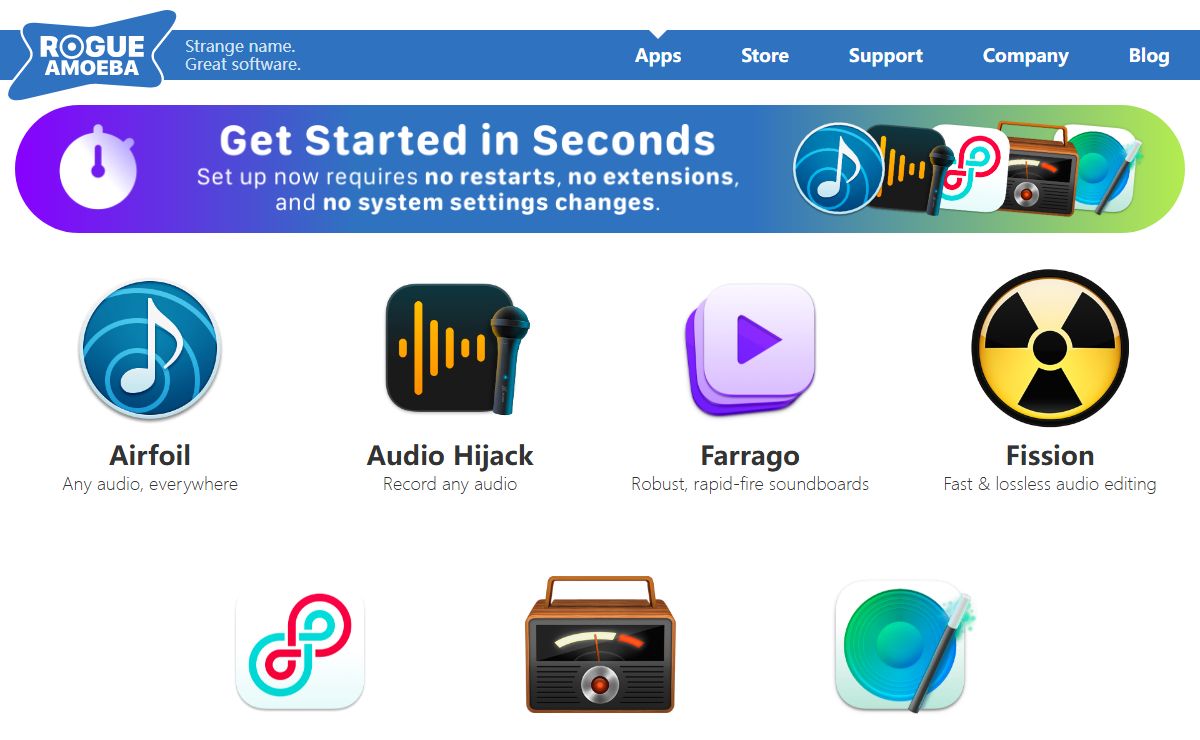Open the Support section
This screenshot has width=1200, height=740.
click(x=886, y=56)
